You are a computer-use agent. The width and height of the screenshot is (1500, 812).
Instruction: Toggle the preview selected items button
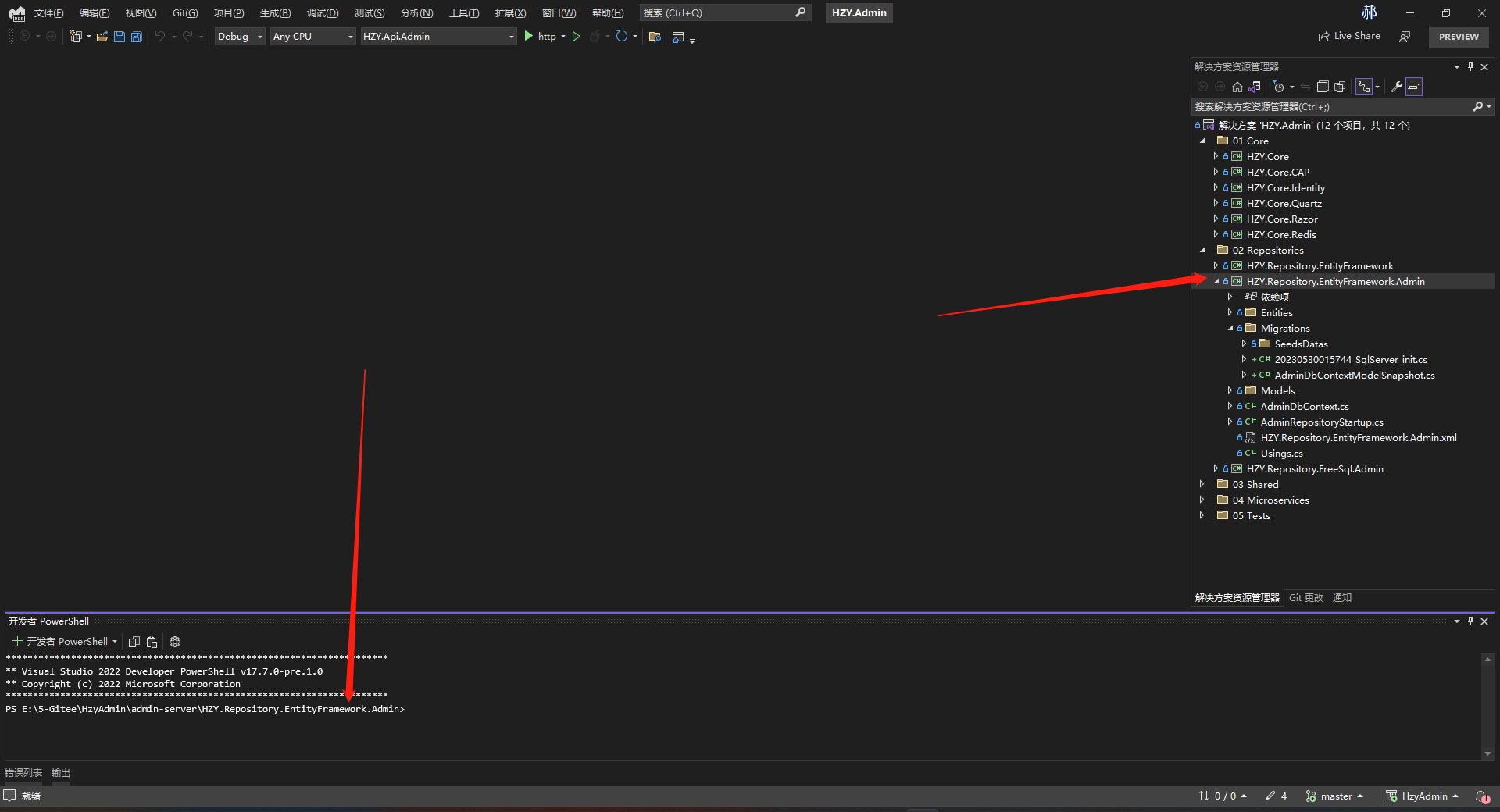pos(1415,87)
